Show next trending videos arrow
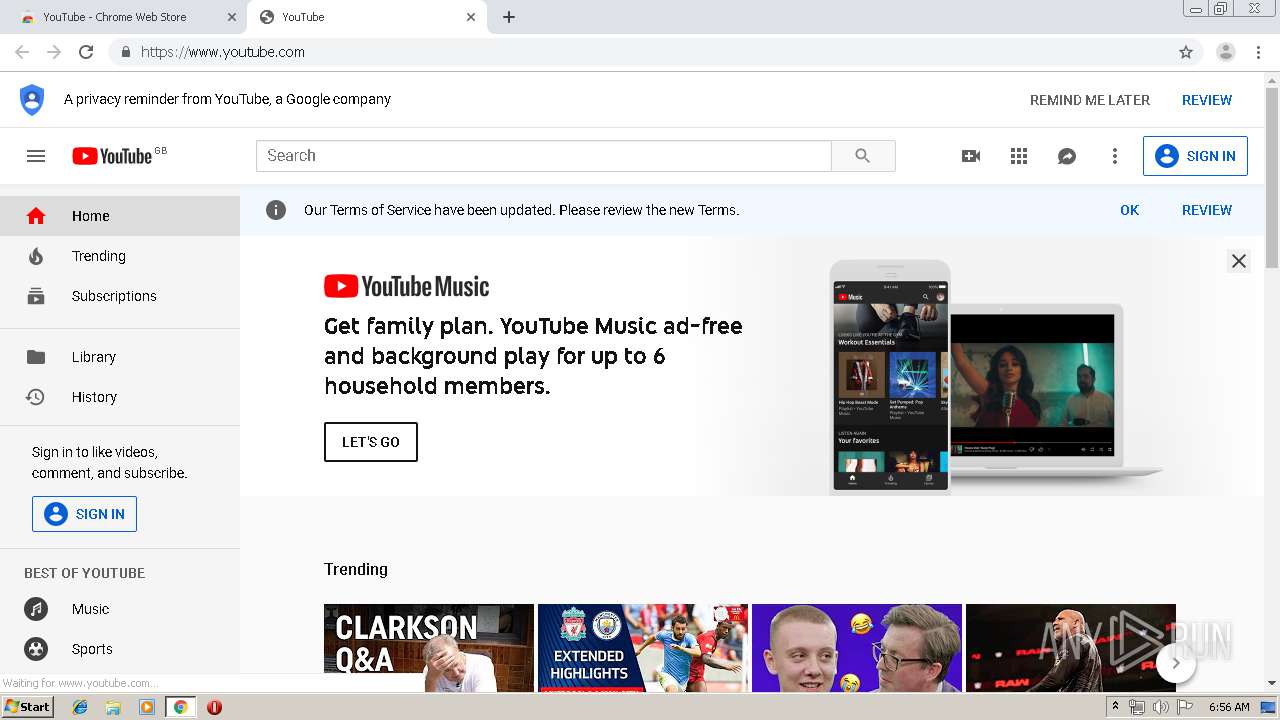1280x720 pixels. (x=1176, y=663)
